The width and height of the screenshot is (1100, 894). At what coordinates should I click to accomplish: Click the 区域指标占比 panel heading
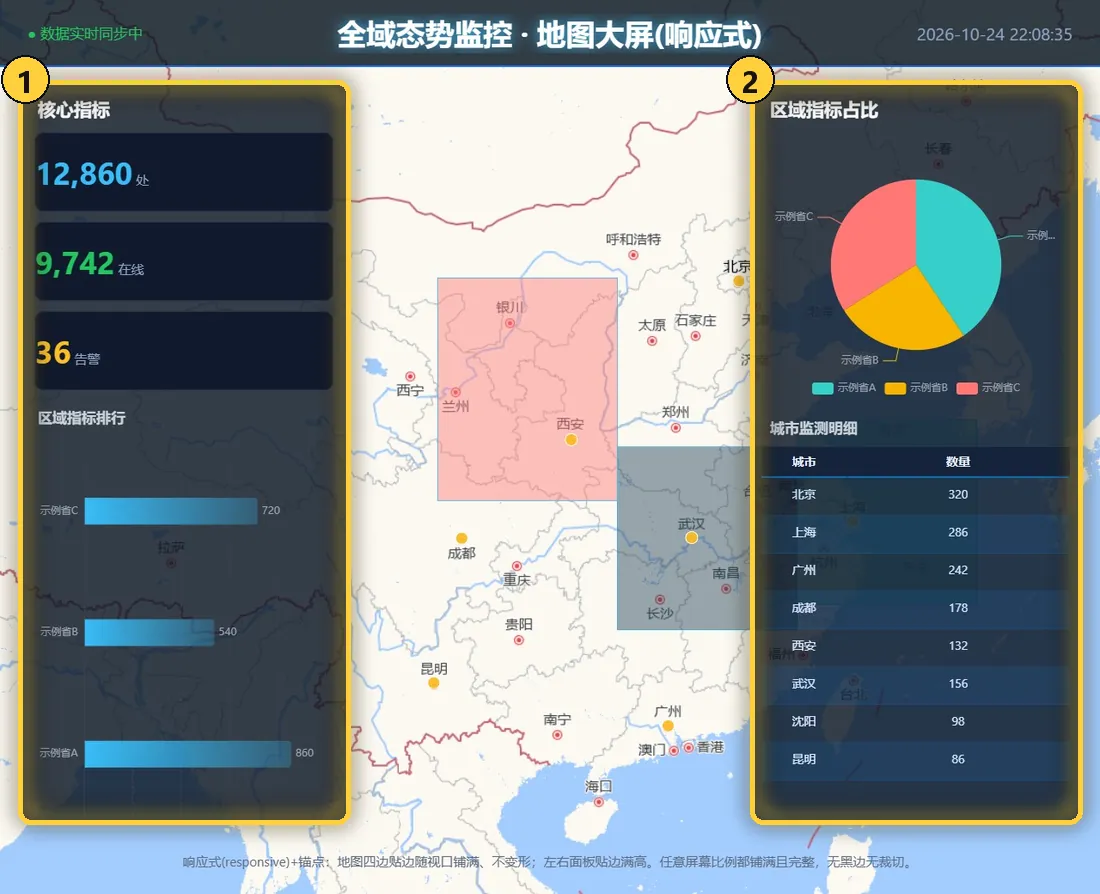[x=824, y=110]
